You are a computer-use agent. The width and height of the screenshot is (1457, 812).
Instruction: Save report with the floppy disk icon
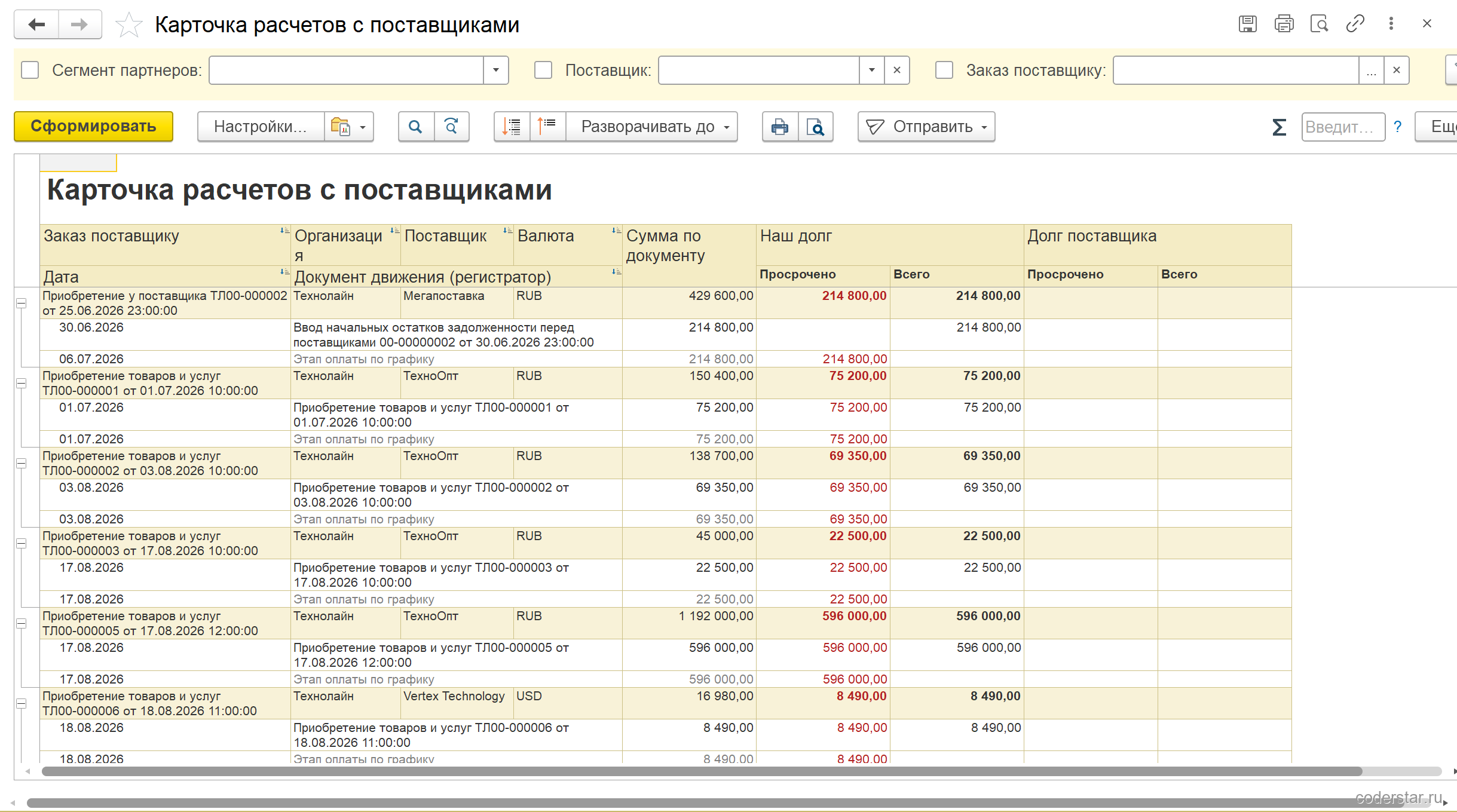[x=1247, y=24]
